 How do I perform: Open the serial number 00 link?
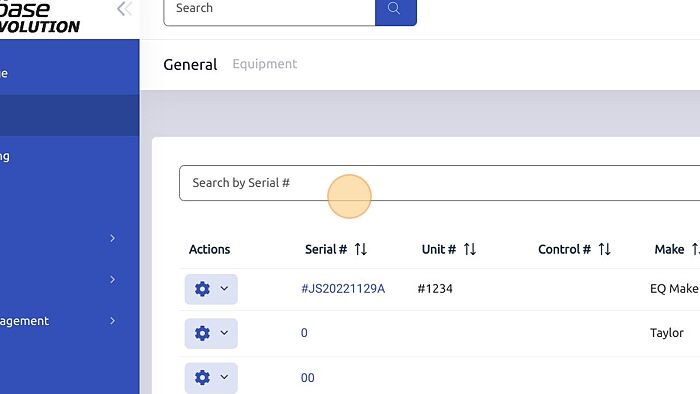point(308,378)
